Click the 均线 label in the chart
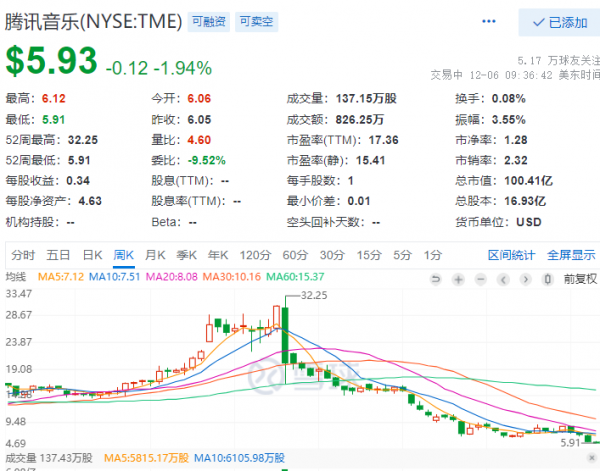 pyautogui.click(x=15, y=276)
